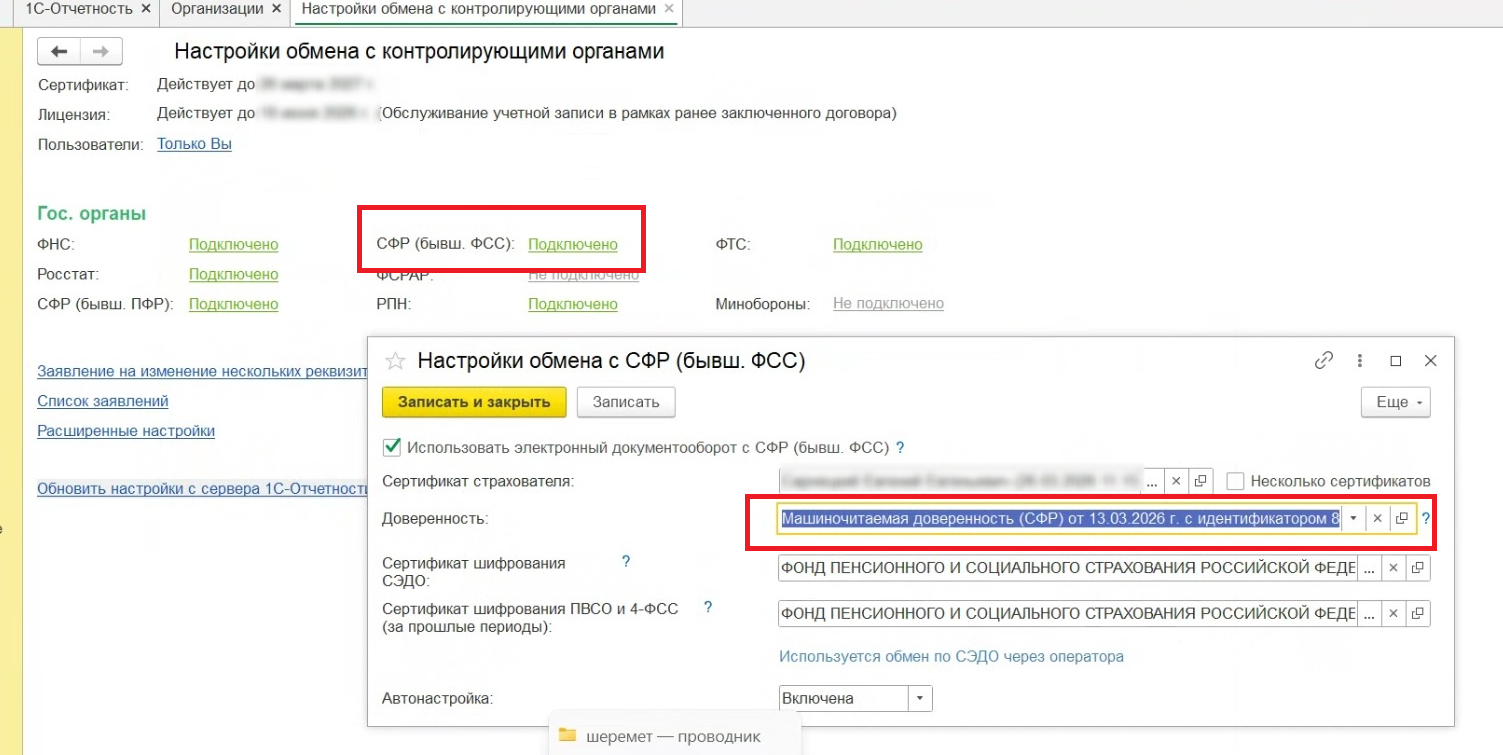Image resolution: width=1503 pixels, height=755 pixels.
Task: Open the ФТС Подключено link
Action: pyautogui.click(x=877, y=244)
